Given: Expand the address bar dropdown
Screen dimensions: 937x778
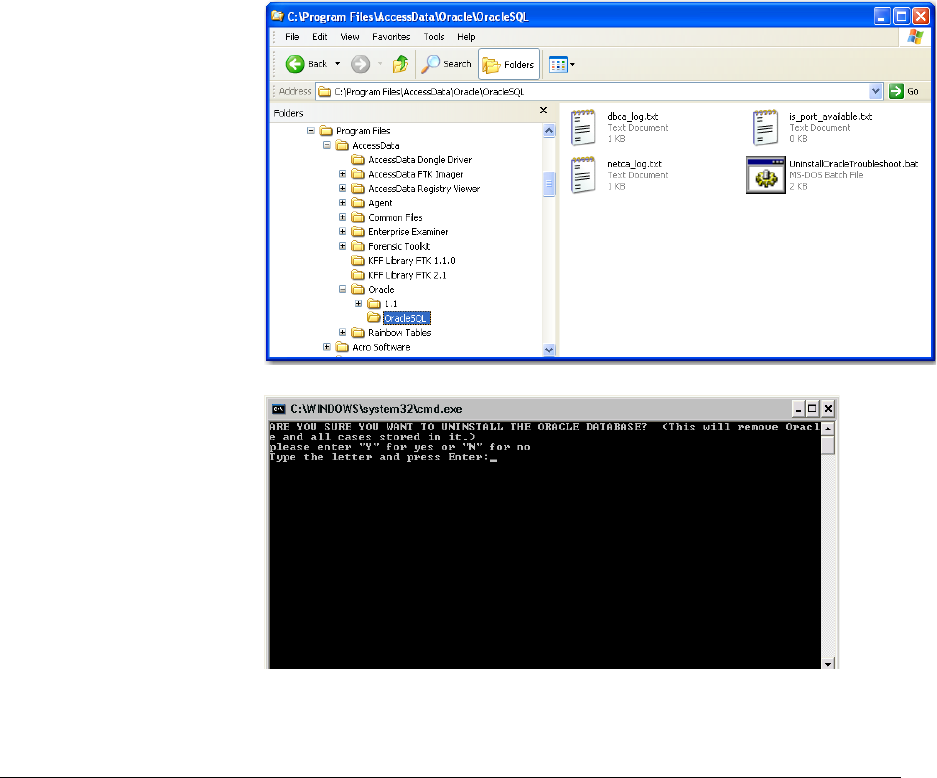Looking at the screenshot, I should [875, 91].
